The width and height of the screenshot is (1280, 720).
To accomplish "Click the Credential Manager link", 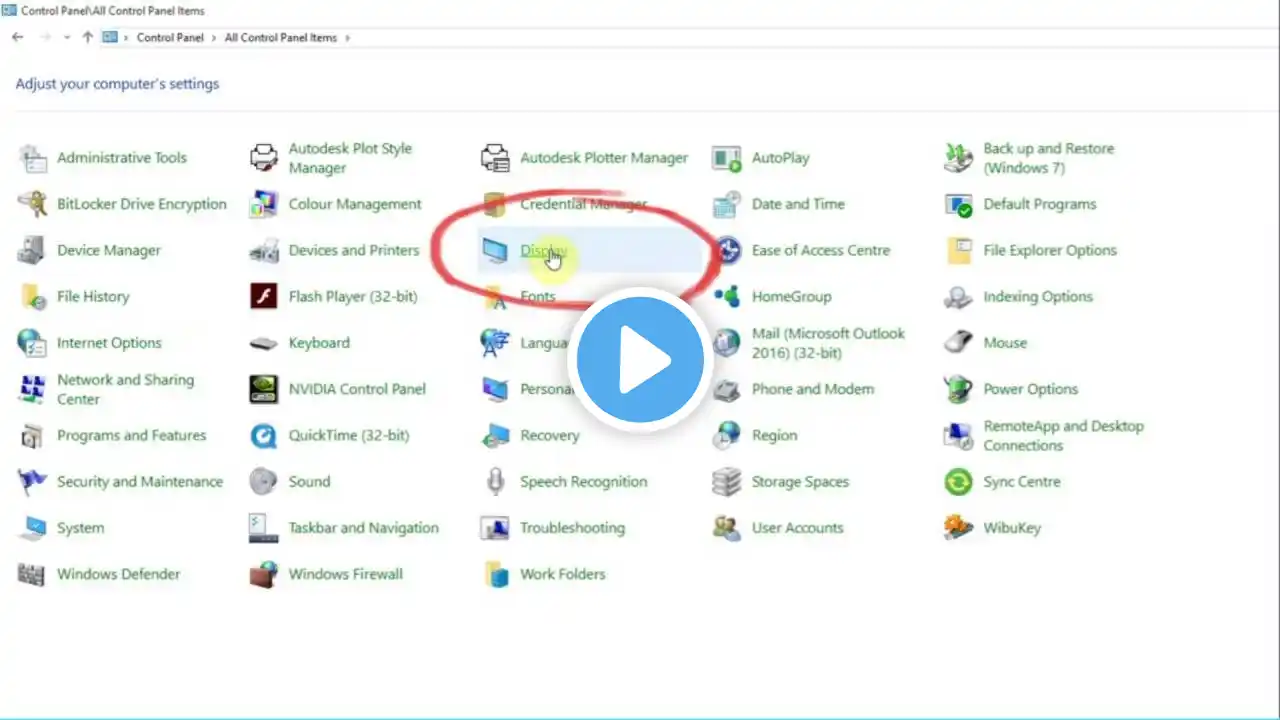I will [x=584, y=204].
